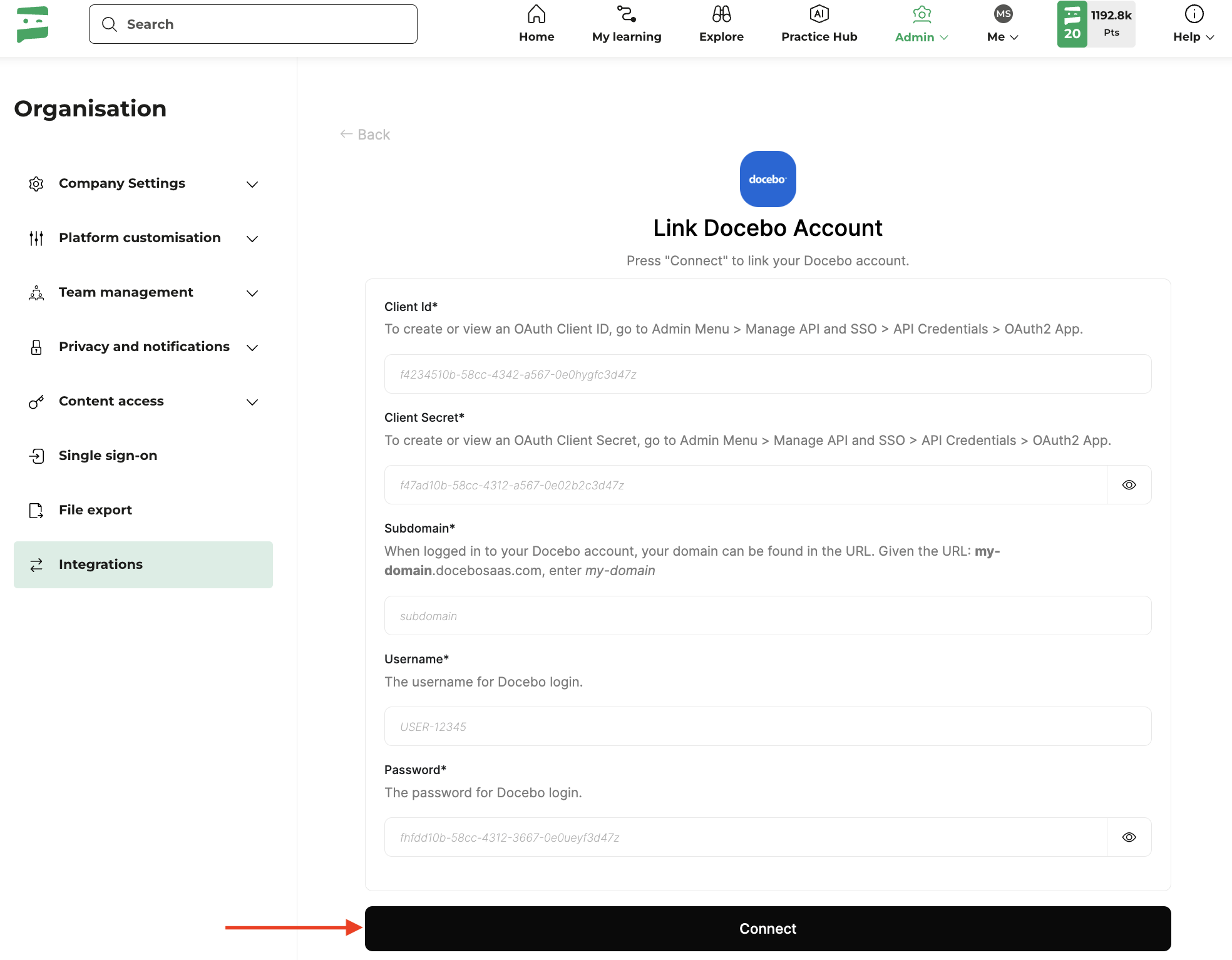Click the Back arrow icon
This screenshot has width=1232, height=960.
346,135
